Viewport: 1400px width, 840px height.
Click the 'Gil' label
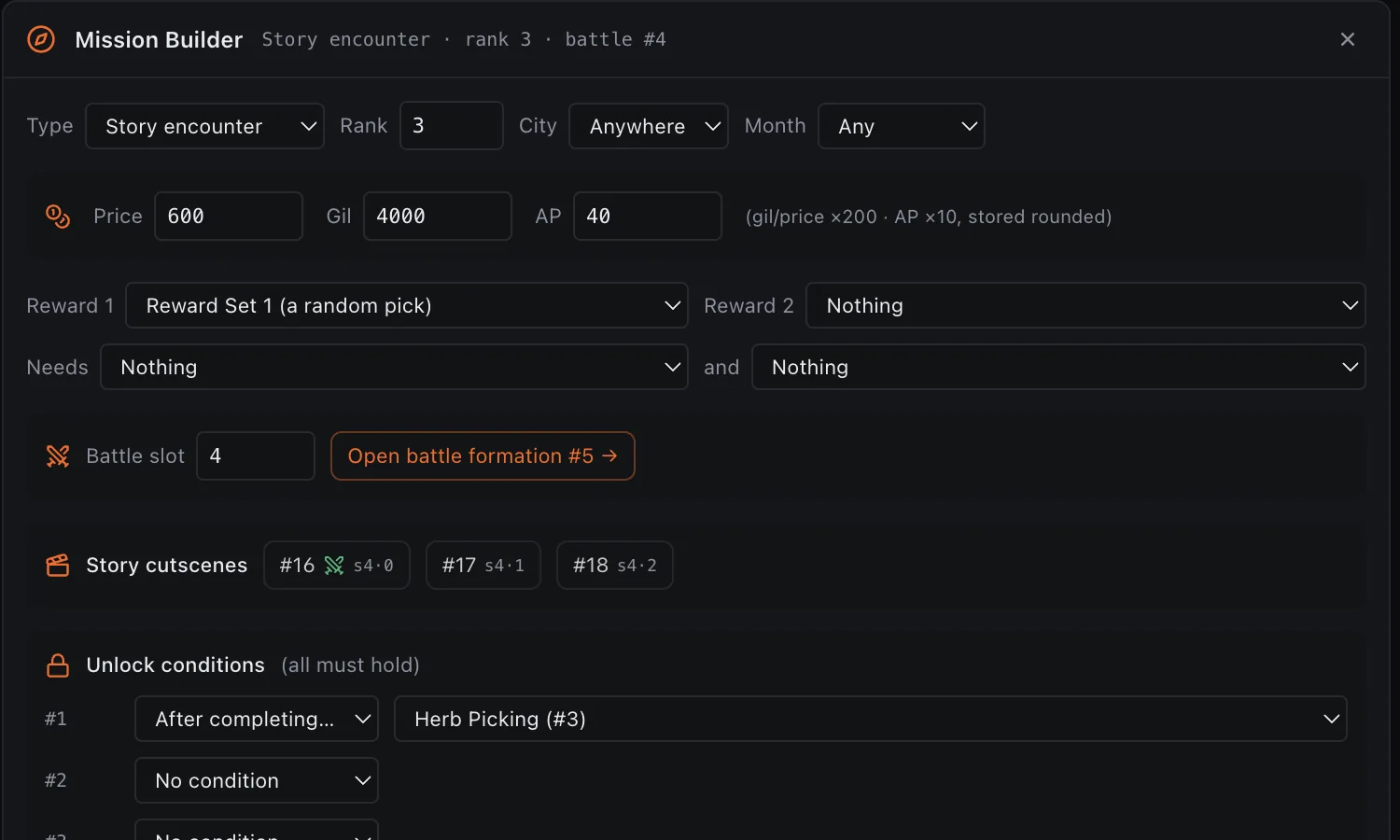[x=339, y=217]
